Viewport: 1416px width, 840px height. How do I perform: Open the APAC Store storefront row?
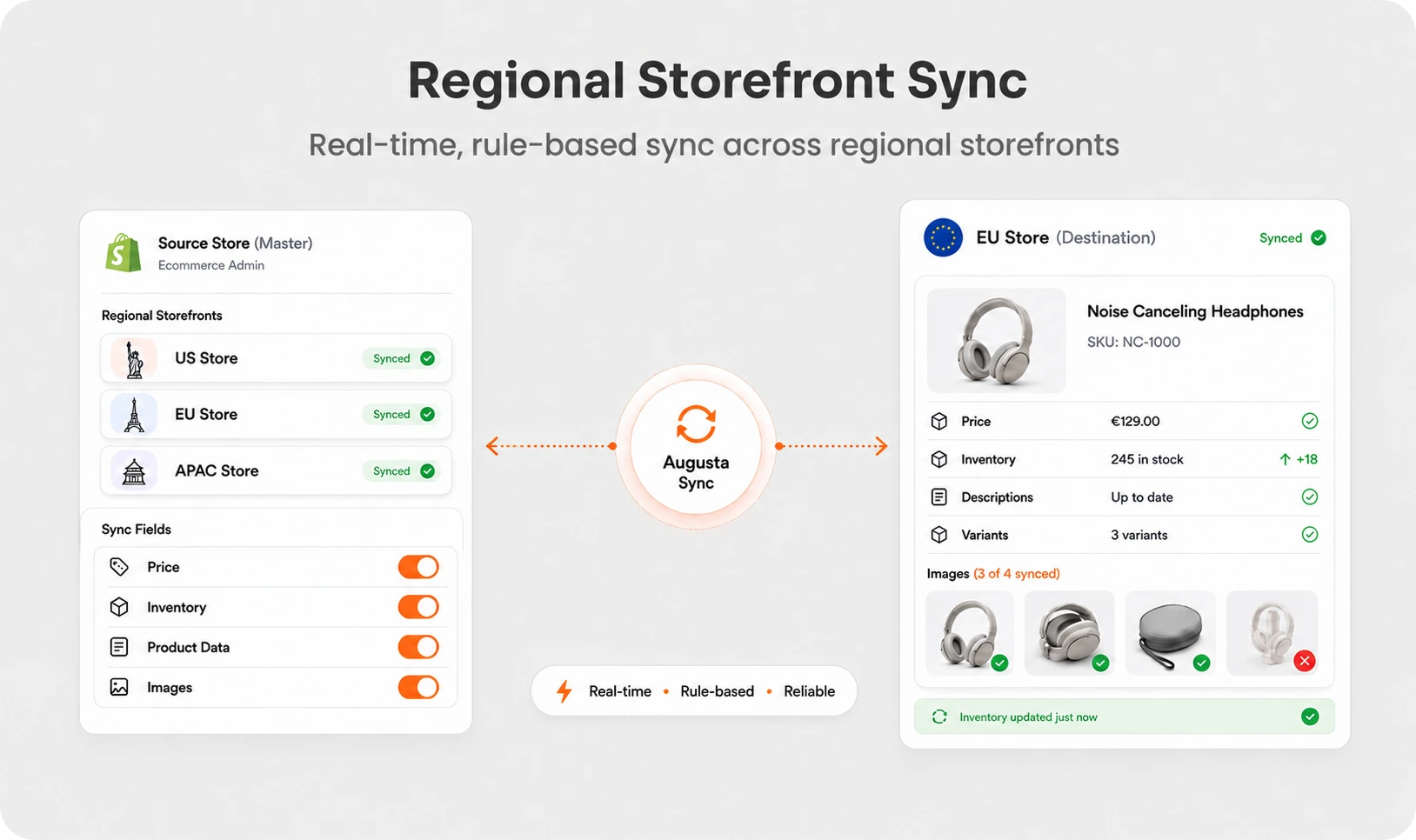(x=276, y=470)
